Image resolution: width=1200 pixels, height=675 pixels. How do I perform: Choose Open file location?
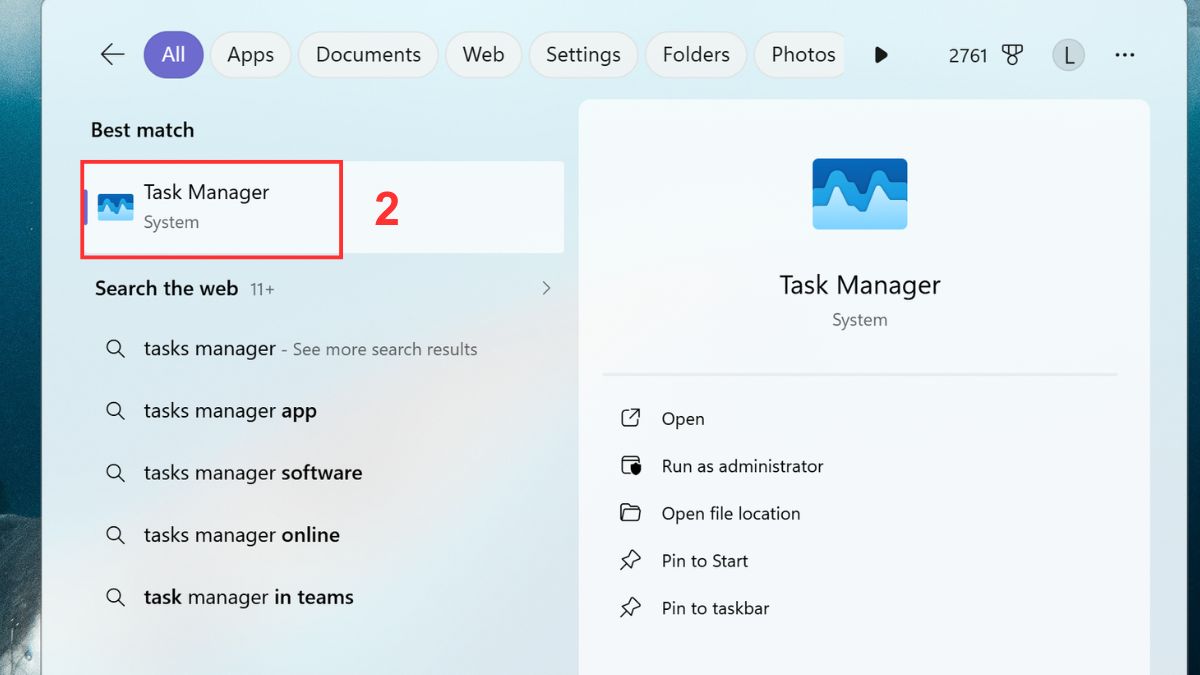coord(731,513)
